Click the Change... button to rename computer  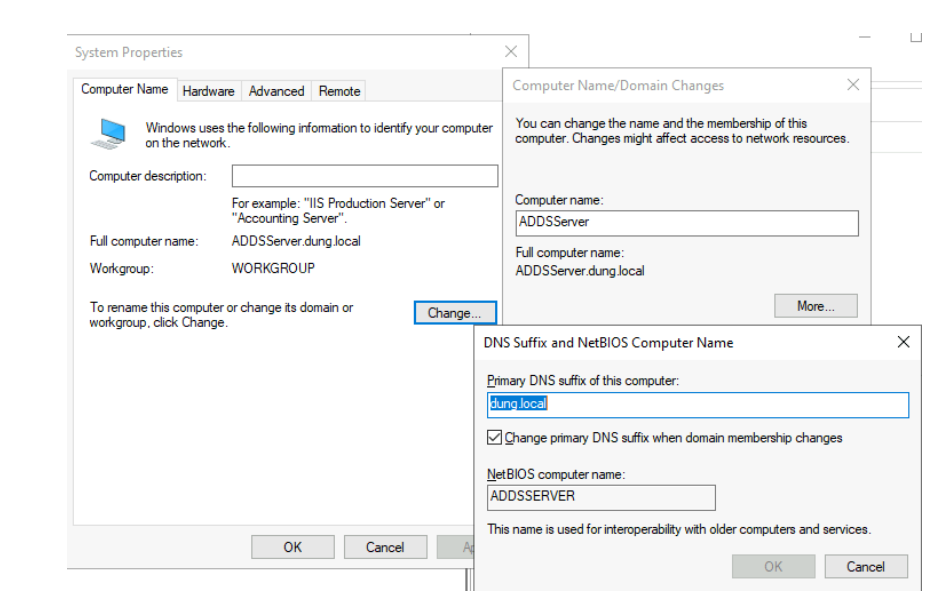pyautogui.click(x=455, y=312)
